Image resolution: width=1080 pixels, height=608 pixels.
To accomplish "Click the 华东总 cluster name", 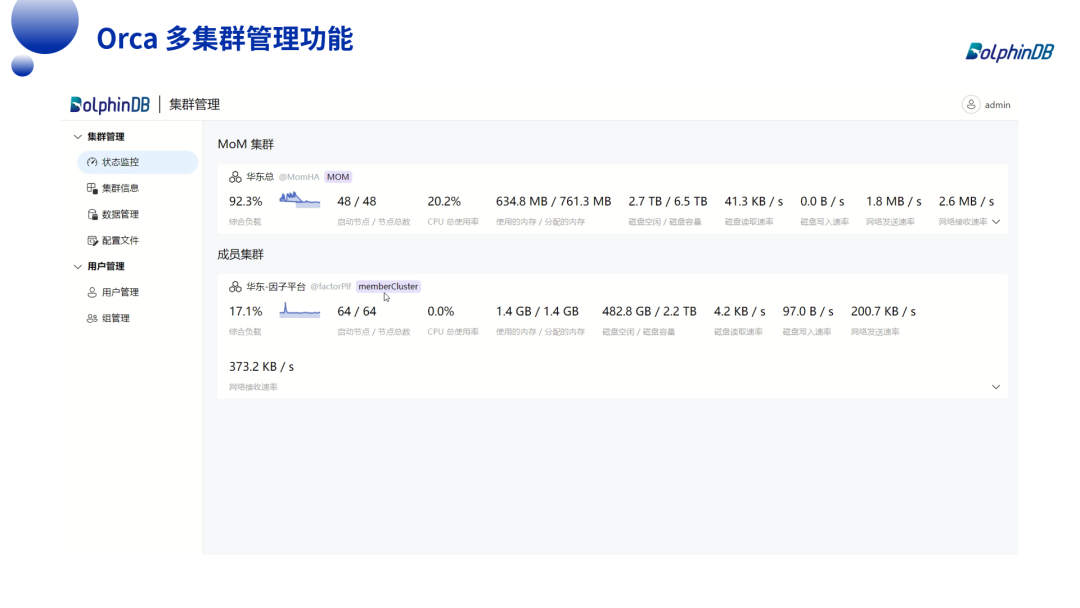I will coord(260,177).
